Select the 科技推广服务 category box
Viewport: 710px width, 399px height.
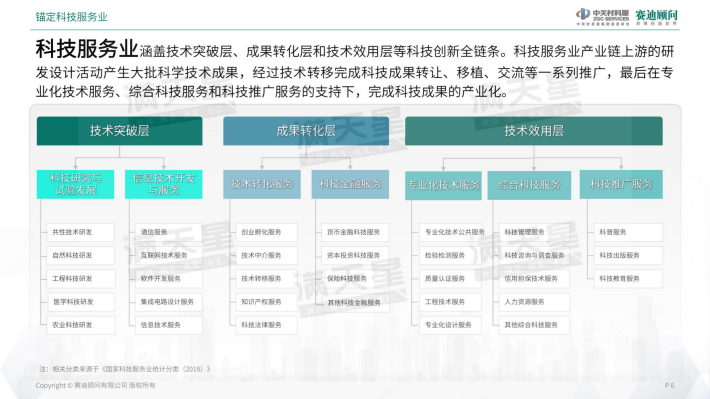tap(621, 184)
